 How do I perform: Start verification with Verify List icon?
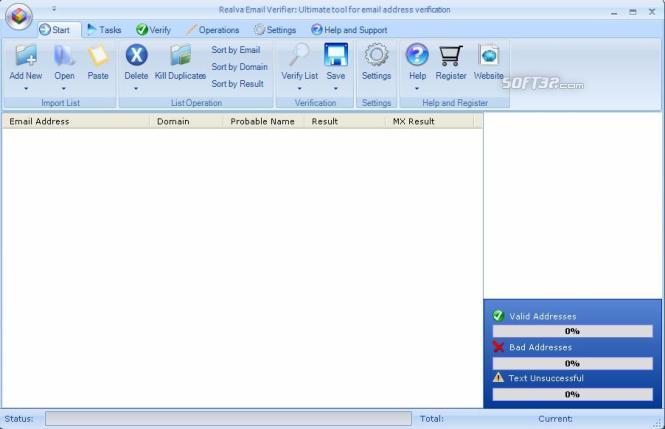(x=299, y=56)
